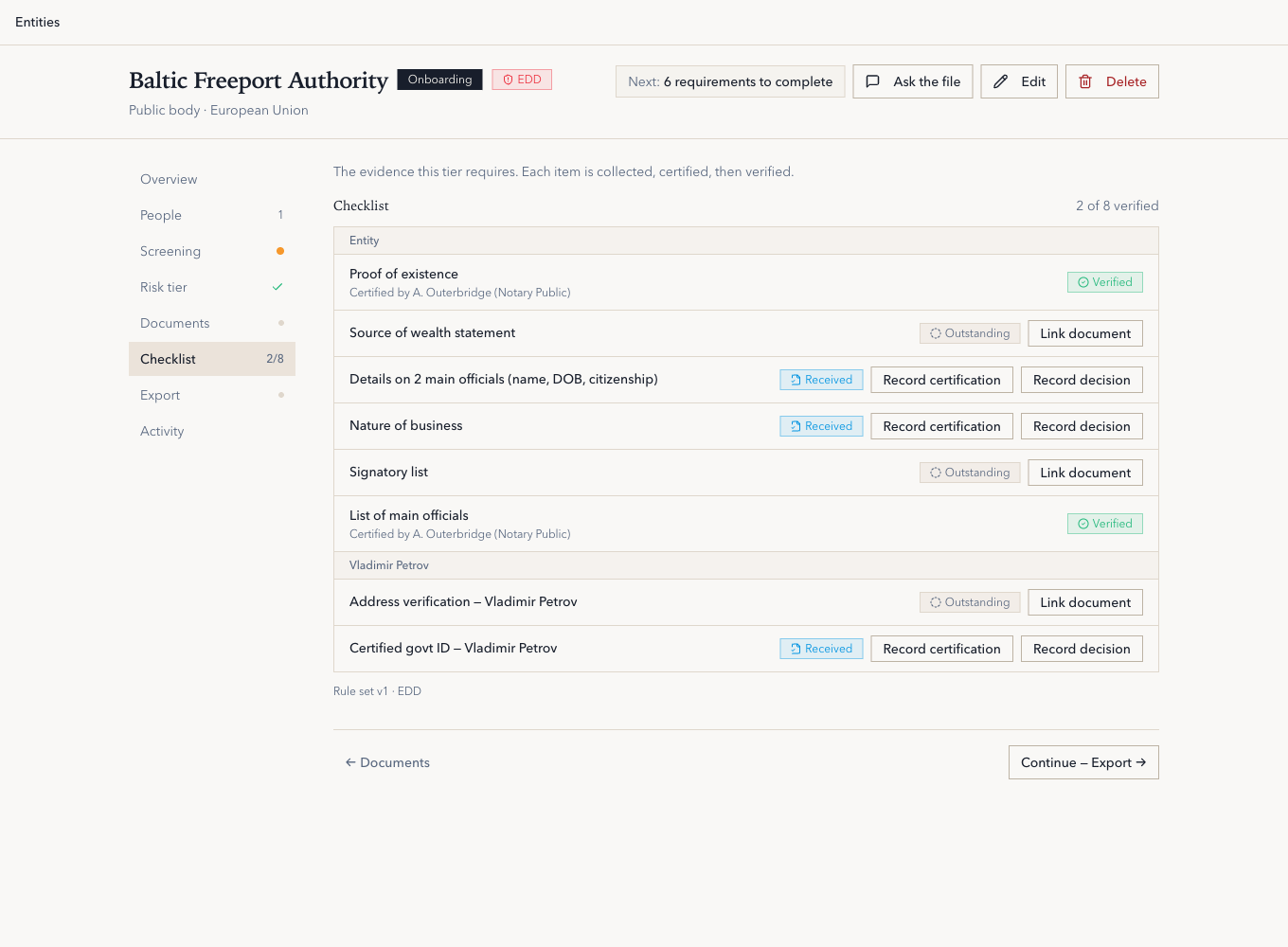1288x947 pixels.
Task: Click the speech bubble icon in Ask the file
Action: coord(872,81)
